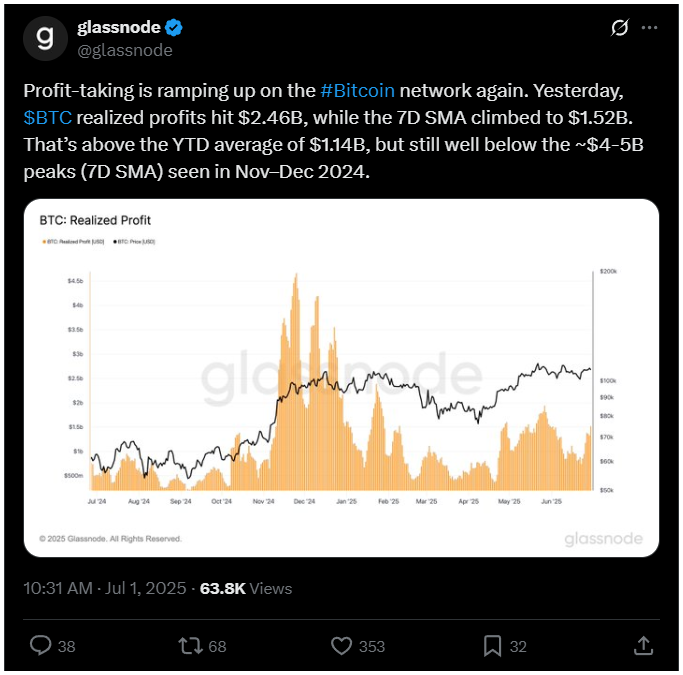The width and height of the screenshot is (683, 675).
Task: Open the glassnode display name
Action: 119,27
